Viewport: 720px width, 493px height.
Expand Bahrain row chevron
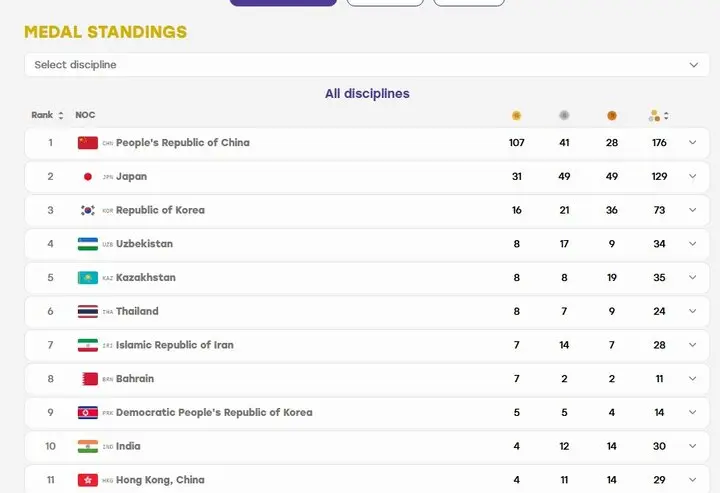tap(692, 379)
